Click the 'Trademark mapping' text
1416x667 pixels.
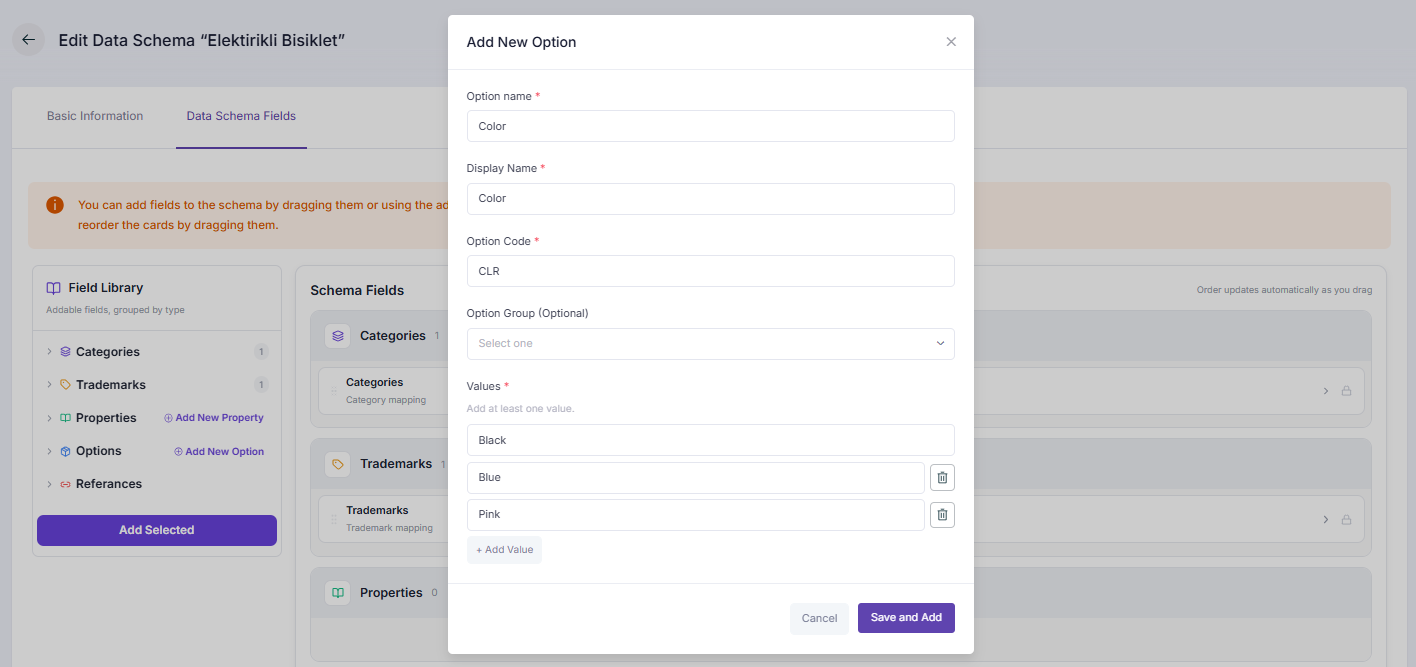coord(389,528)
